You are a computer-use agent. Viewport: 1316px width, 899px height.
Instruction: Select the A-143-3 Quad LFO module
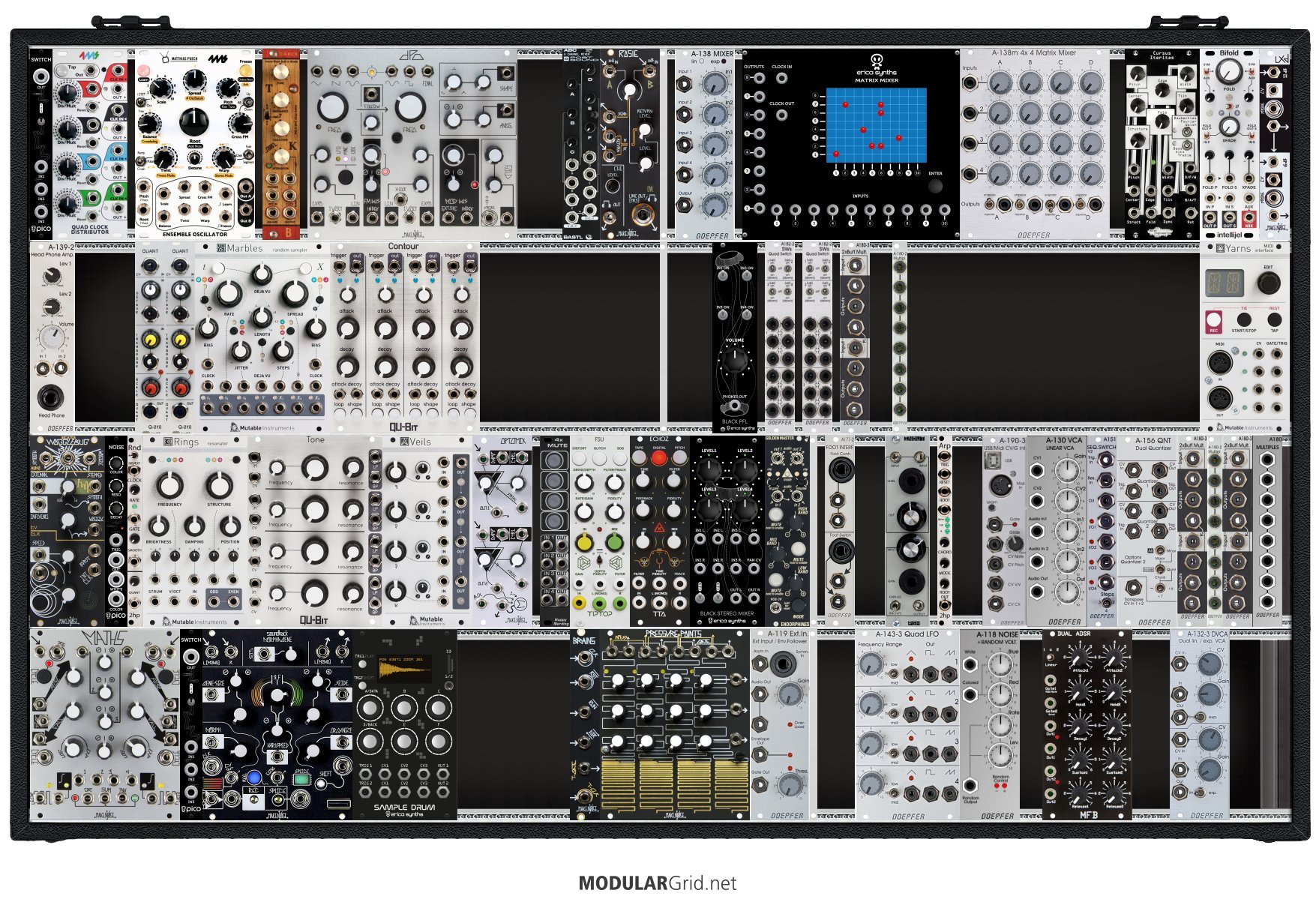(x=907, y=724)
